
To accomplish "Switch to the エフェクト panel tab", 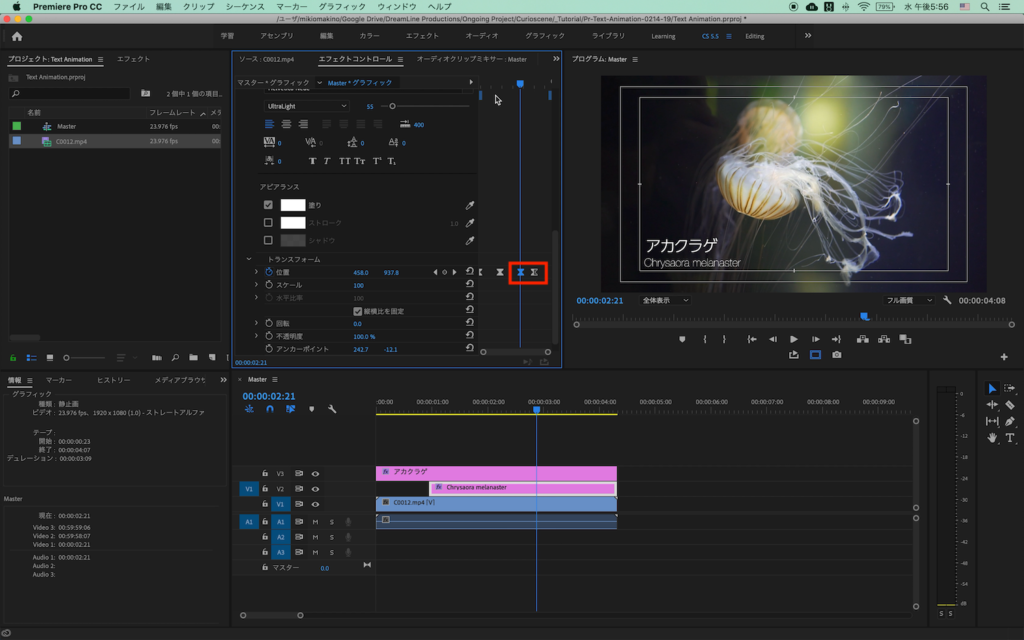I will [x=134, y=59].
